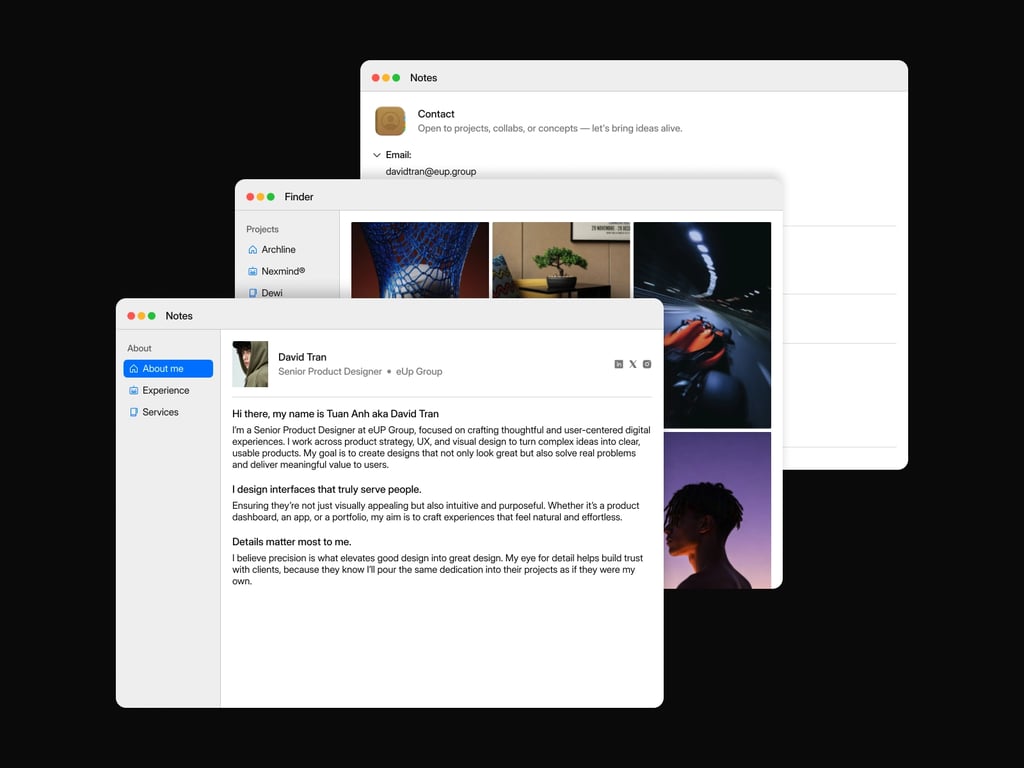Viewport: 1024px width, 768px height.
Task: Click the About header in Notes sidebar
Action: (x=139, y=348)
